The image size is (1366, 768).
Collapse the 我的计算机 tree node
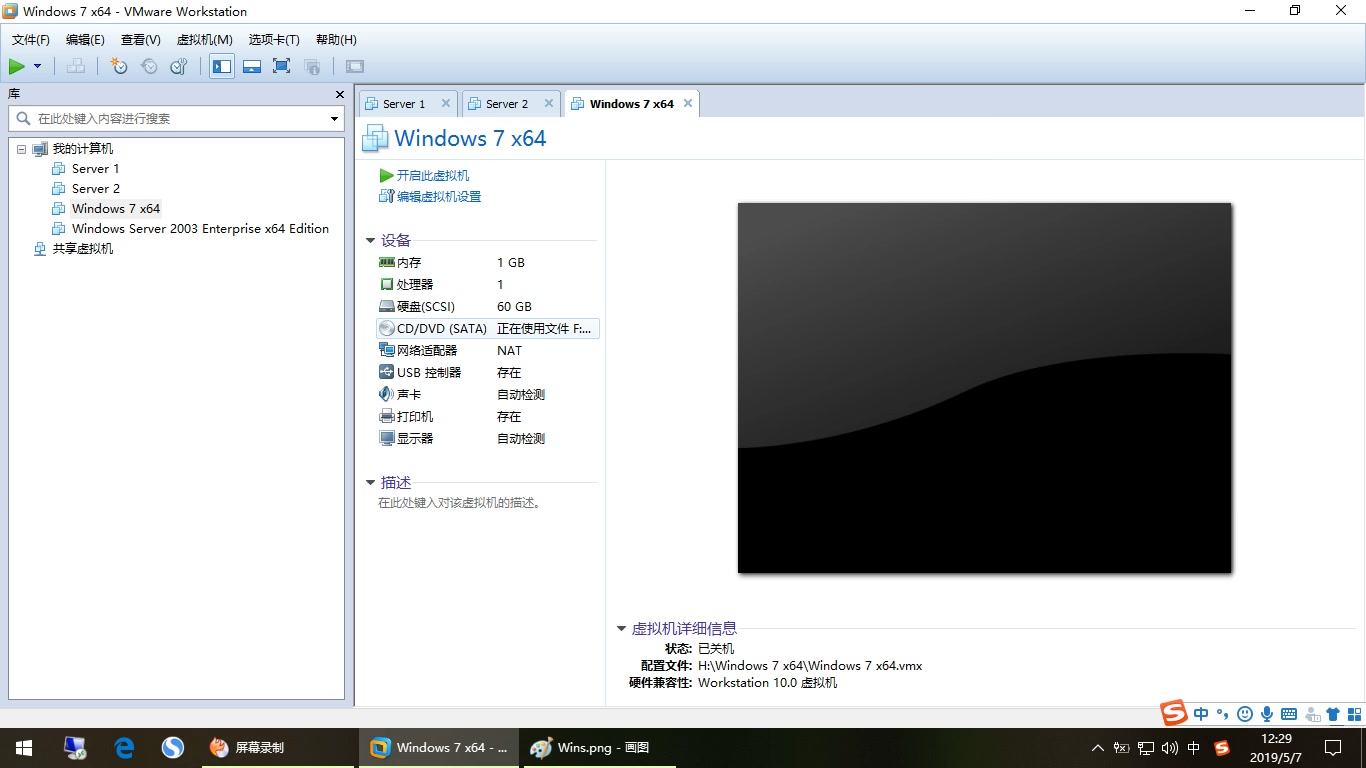(21, 149)
